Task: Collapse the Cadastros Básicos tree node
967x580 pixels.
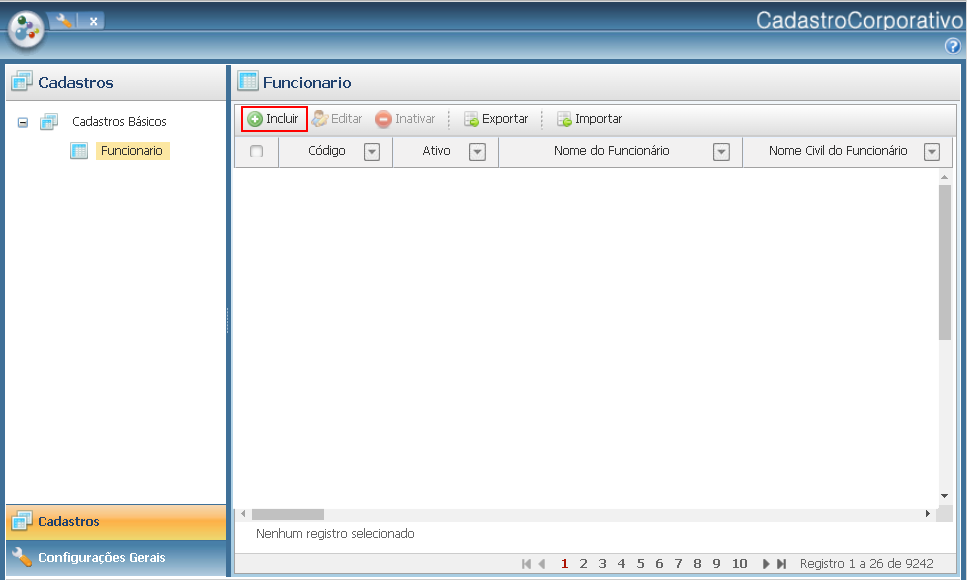Action: point(22,122)
